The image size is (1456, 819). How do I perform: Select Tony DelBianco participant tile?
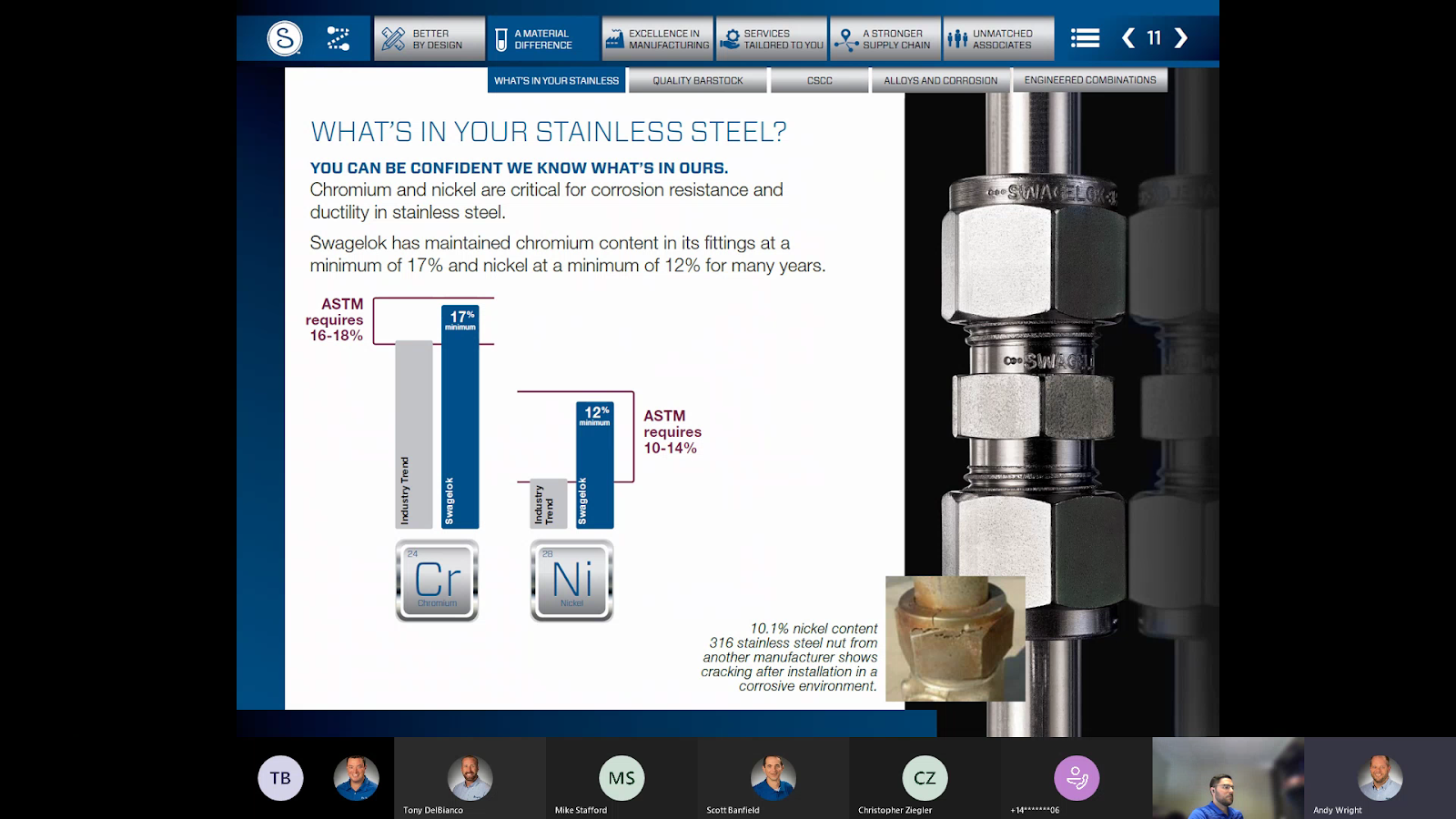[x=470, y=778]
